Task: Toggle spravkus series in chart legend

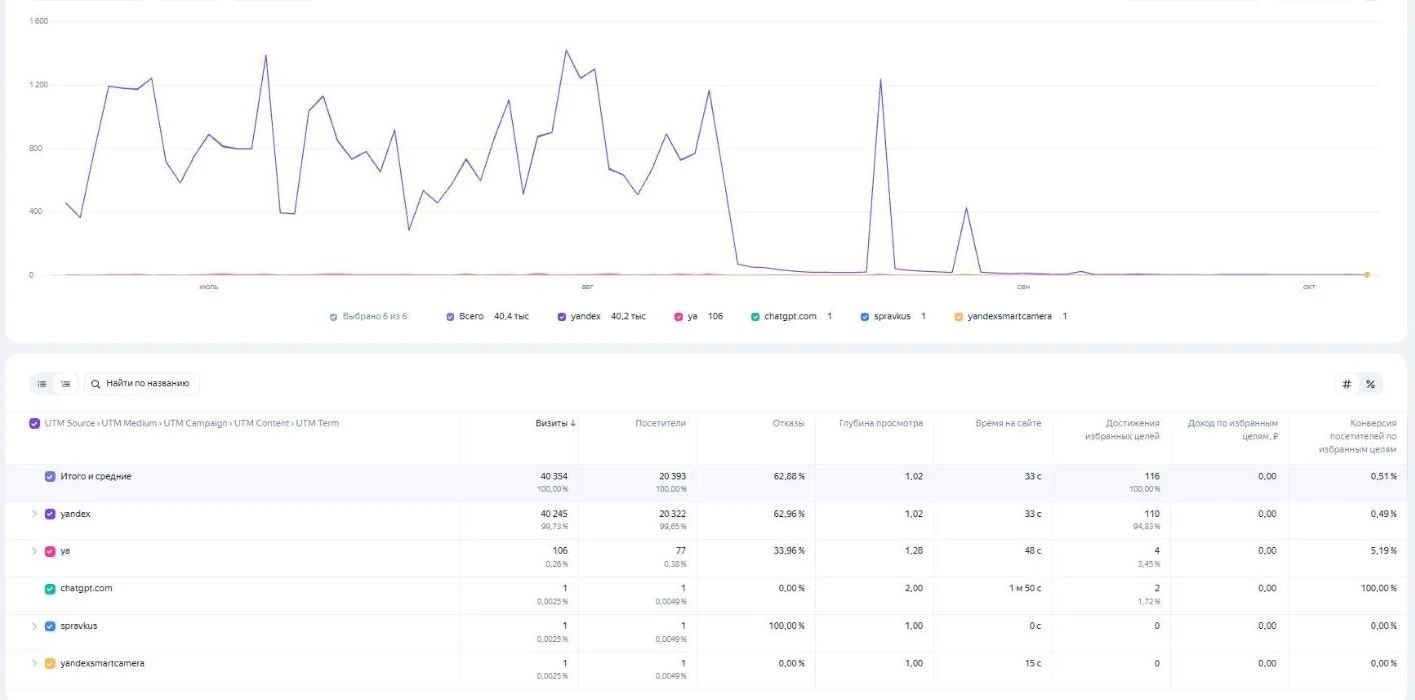Action: click(865, 316)
